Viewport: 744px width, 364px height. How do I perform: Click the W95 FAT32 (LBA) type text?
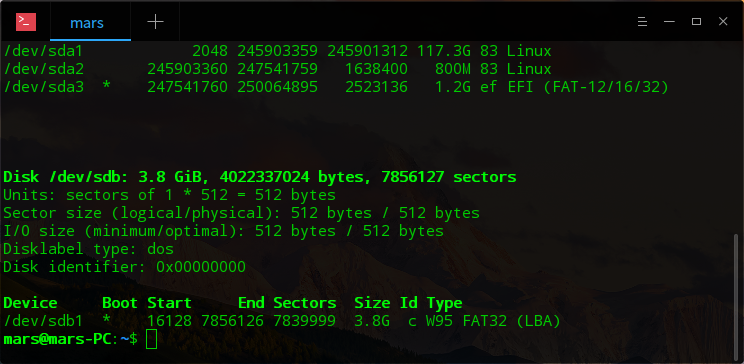tap(493, 321)
